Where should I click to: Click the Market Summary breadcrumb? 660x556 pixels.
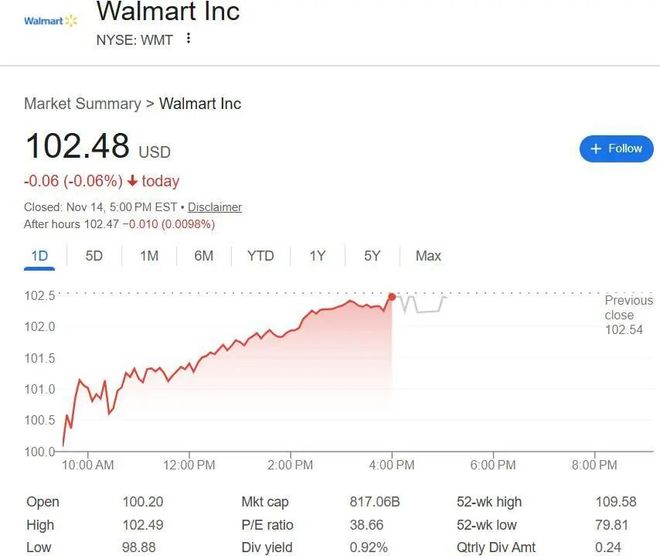[82, 104]
